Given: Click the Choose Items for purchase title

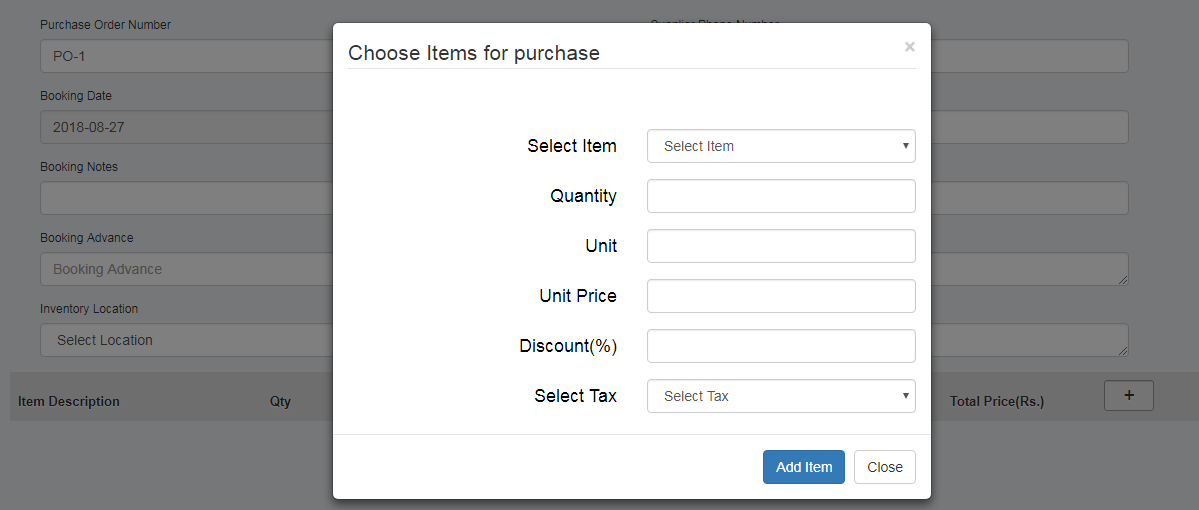Looking at the screenshot, I should tap(474, 53).
